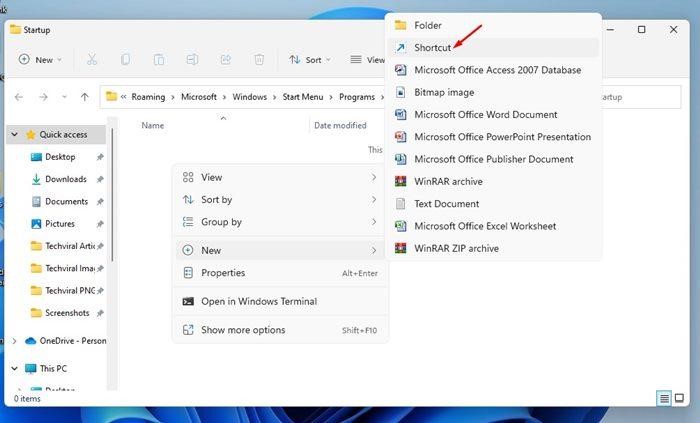The image size is (700, 423).
Task: Click the Delete trash icon in toolbar
Action: pos(259,60)
